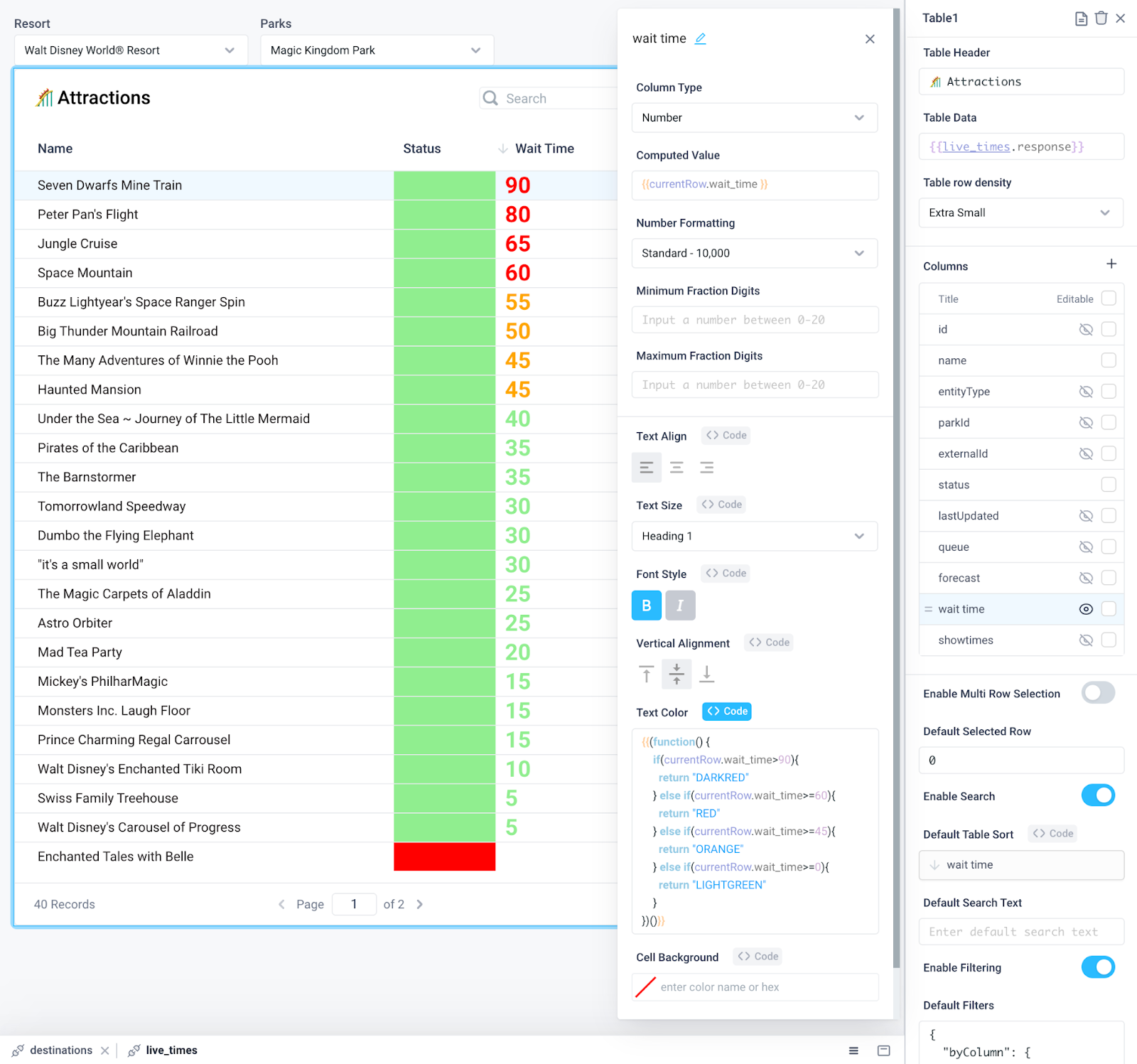Enable Multi Row Selection
The image size is (1137, 1064).
coord(1097,692)
